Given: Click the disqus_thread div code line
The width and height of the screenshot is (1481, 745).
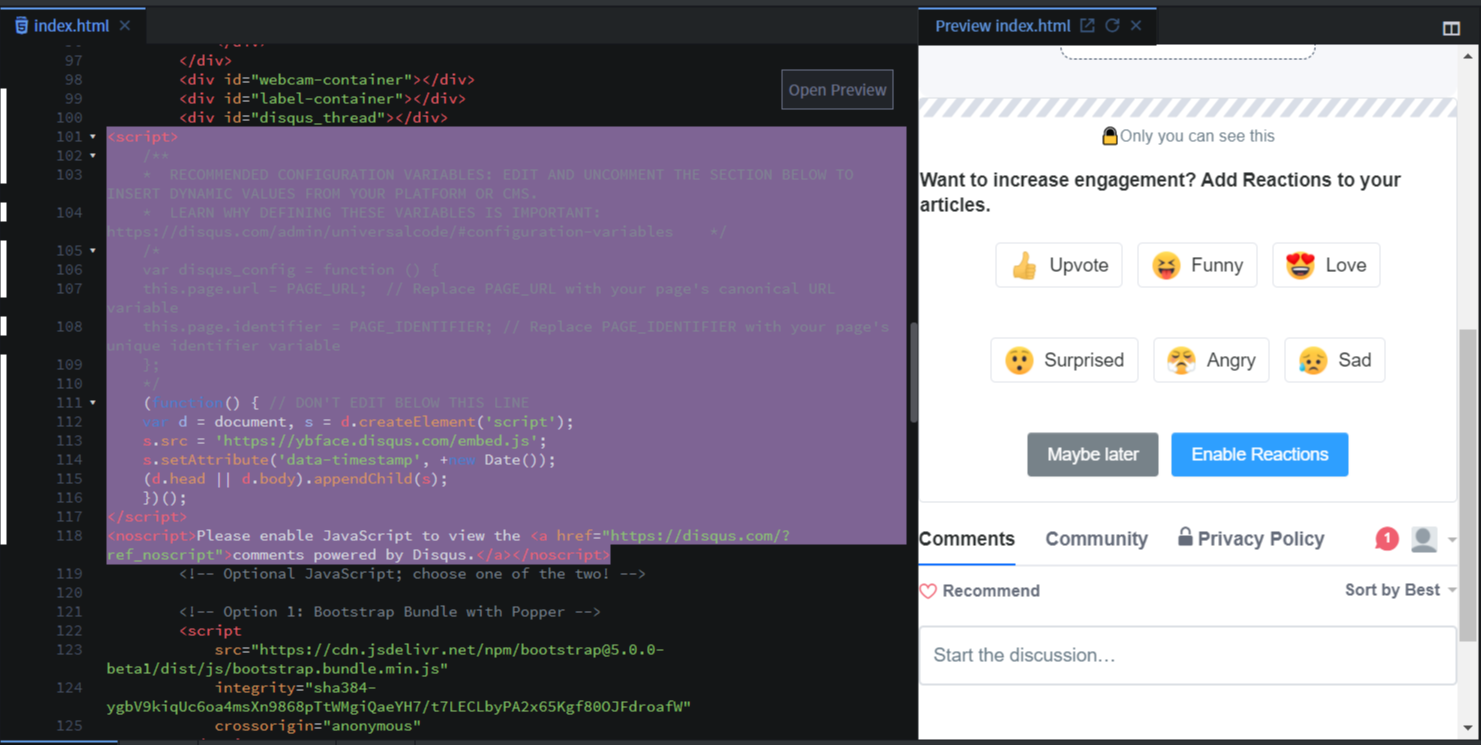Looking at the screenshot, I should [x=313, y=118].
